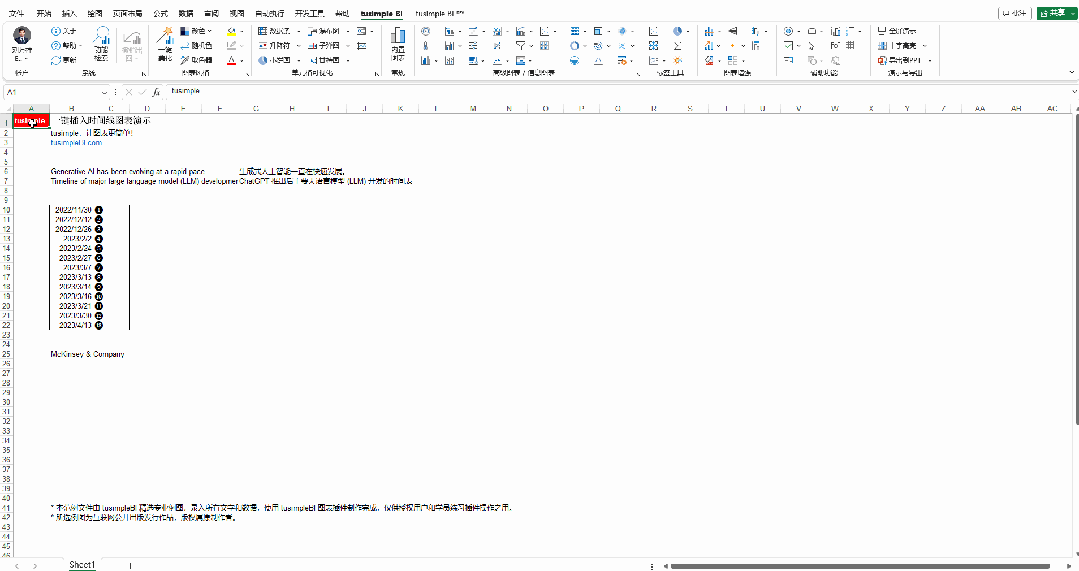Open the tusimplebi.com link in the sheet
The height and width of the screenshot is (571, 1079).
76,143
